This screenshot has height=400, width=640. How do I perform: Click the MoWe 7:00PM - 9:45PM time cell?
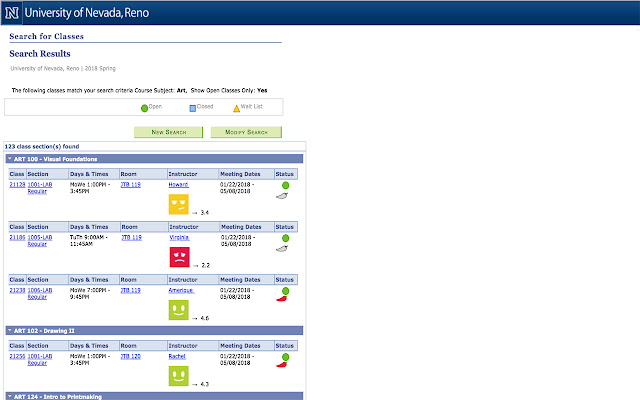coord(90,293)
